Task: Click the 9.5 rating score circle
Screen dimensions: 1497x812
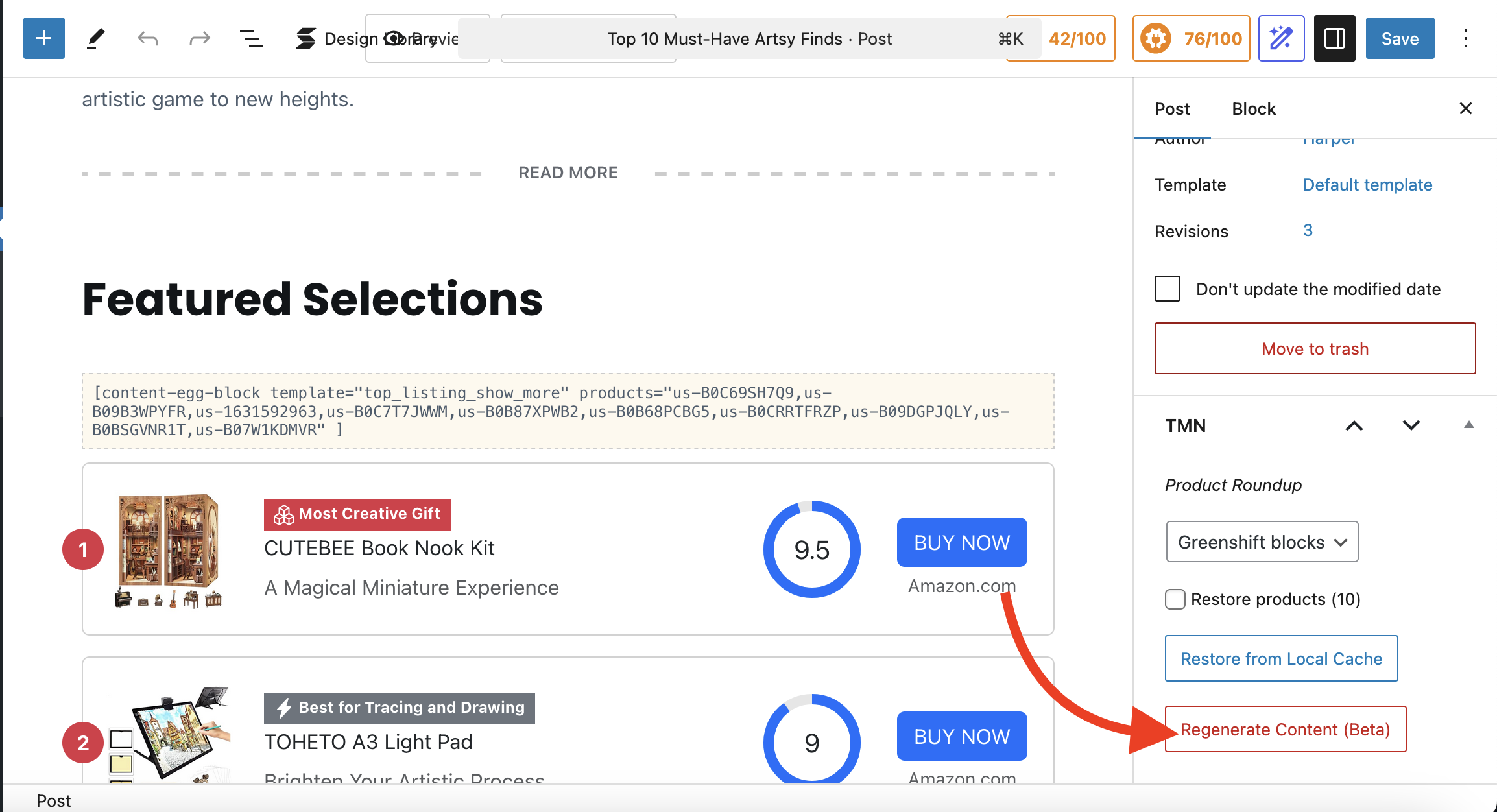Action: [x=811, y=549]
